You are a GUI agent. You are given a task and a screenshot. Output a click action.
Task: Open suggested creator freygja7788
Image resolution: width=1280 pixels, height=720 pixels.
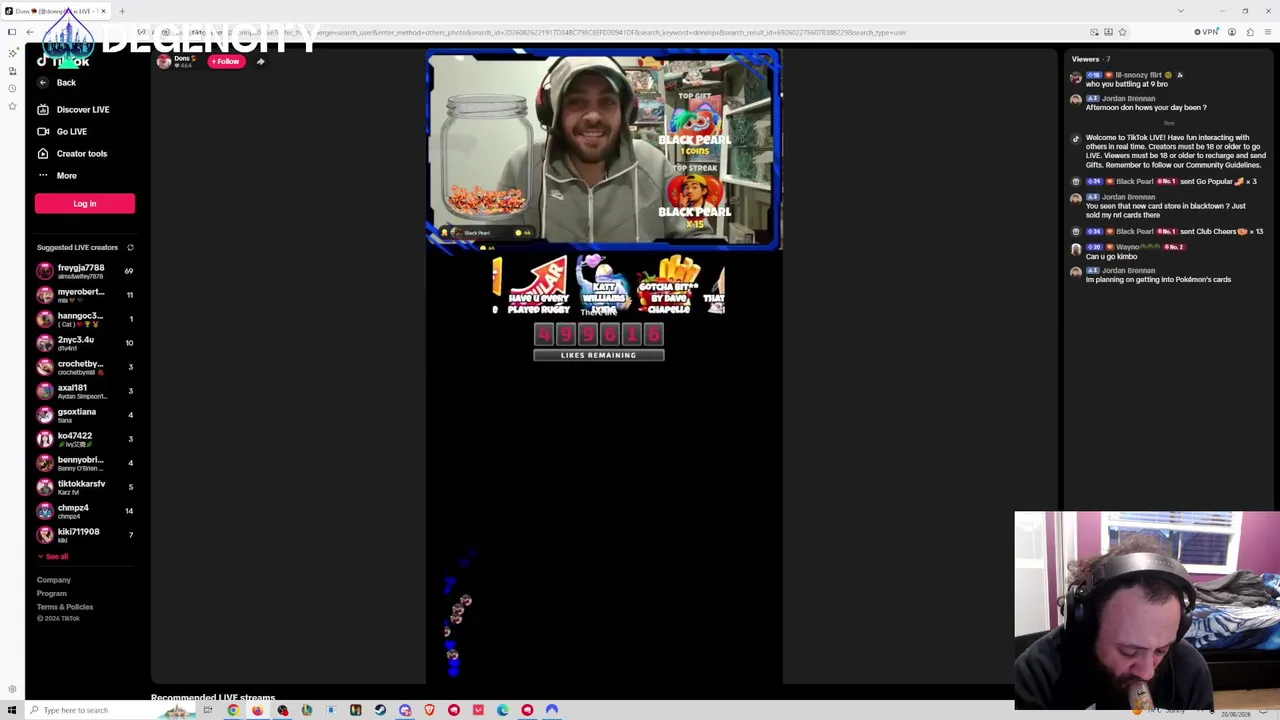coord(85,271)
